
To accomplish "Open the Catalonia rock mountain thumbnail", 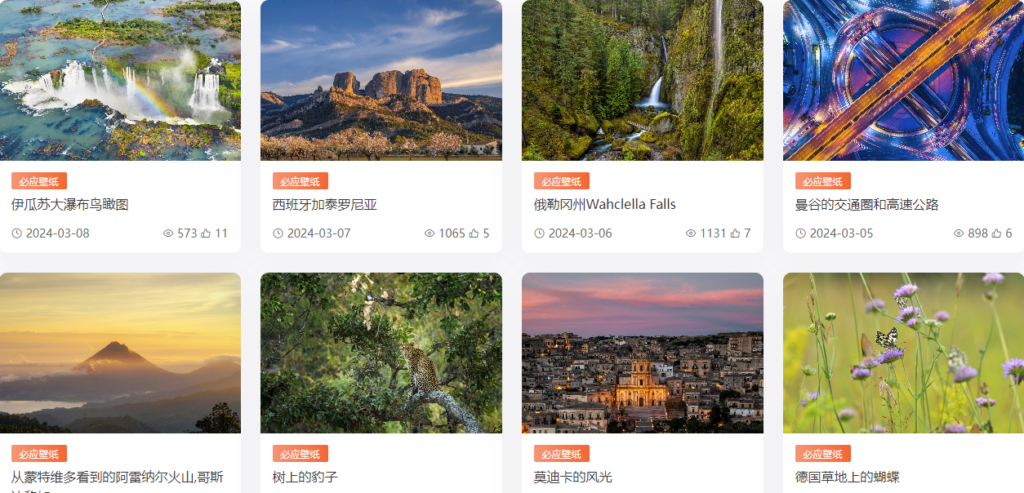I will pos(381,80).
